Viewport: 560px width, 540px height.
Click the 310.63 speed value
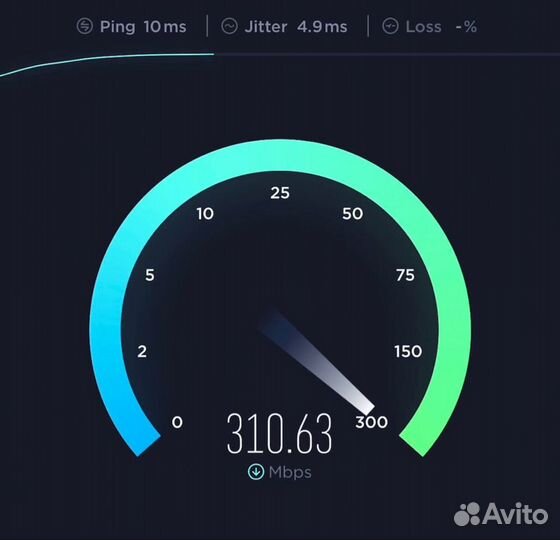click(x=279, y=434)
